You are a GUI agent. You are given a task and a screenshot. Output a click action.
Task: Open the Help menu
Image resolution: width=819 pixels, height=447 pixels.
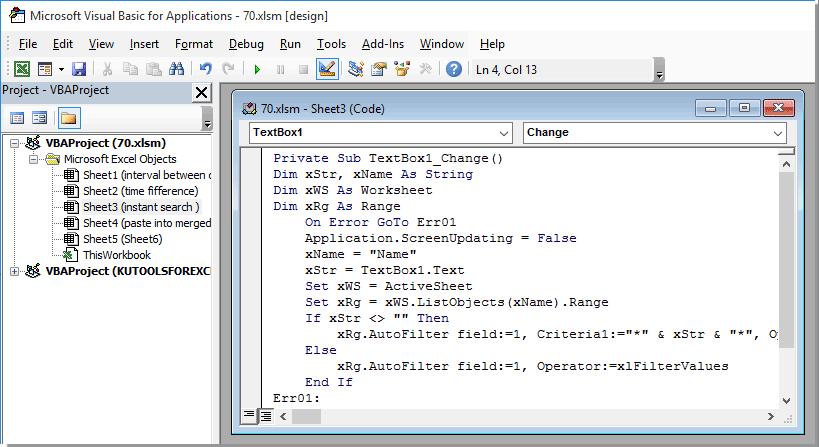coord(492,44)
